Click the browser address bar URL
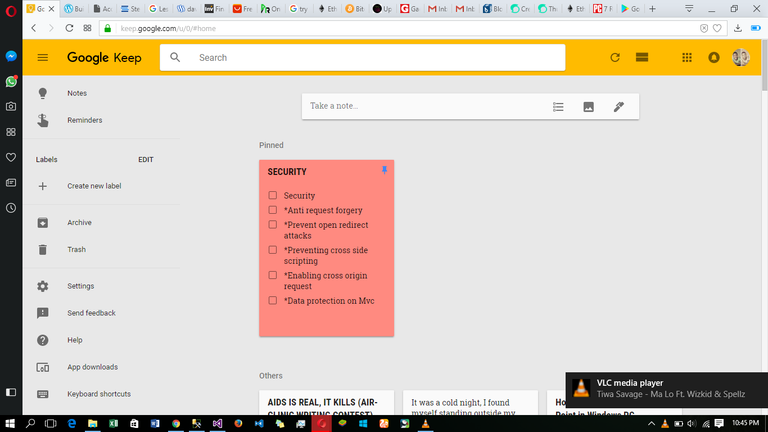The width and height of the screenshot is (768, 432). (x=168, y=28)
